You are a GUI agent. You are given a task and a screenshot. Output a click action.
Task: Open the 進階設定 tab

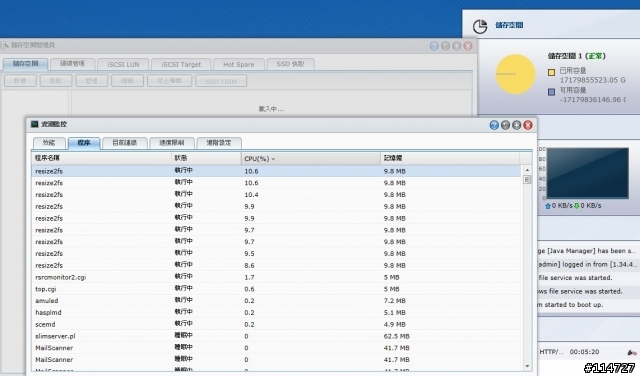coord(219,143)
